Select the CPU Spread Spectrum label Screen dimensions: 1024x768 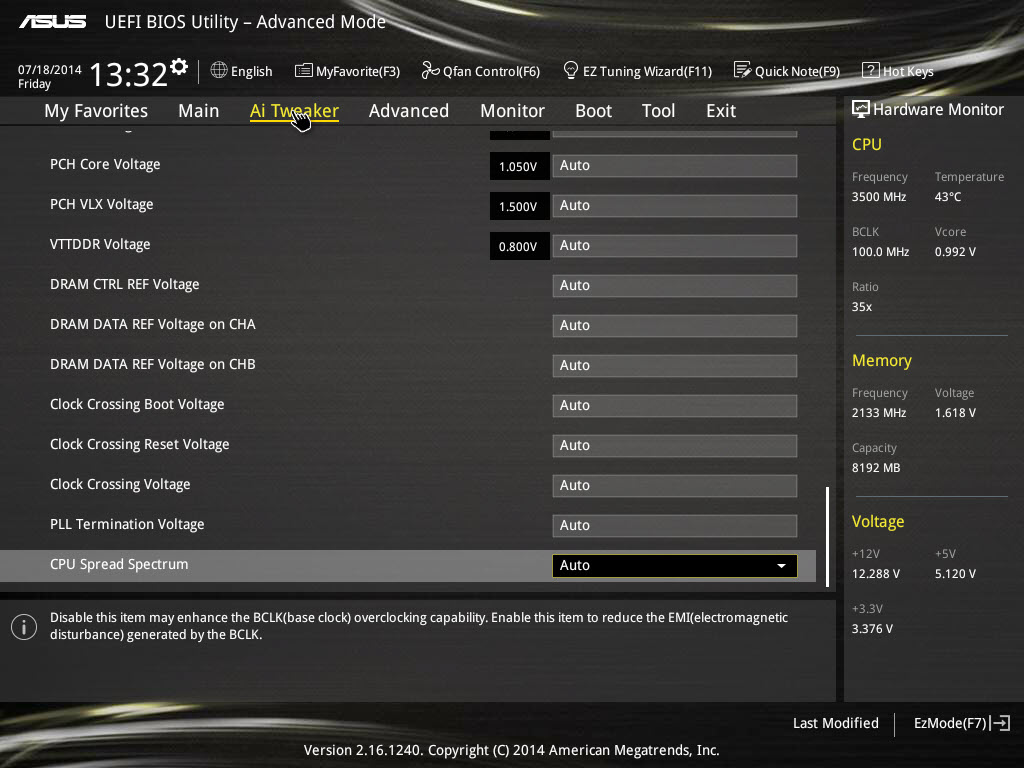click(x=119, y=564)
